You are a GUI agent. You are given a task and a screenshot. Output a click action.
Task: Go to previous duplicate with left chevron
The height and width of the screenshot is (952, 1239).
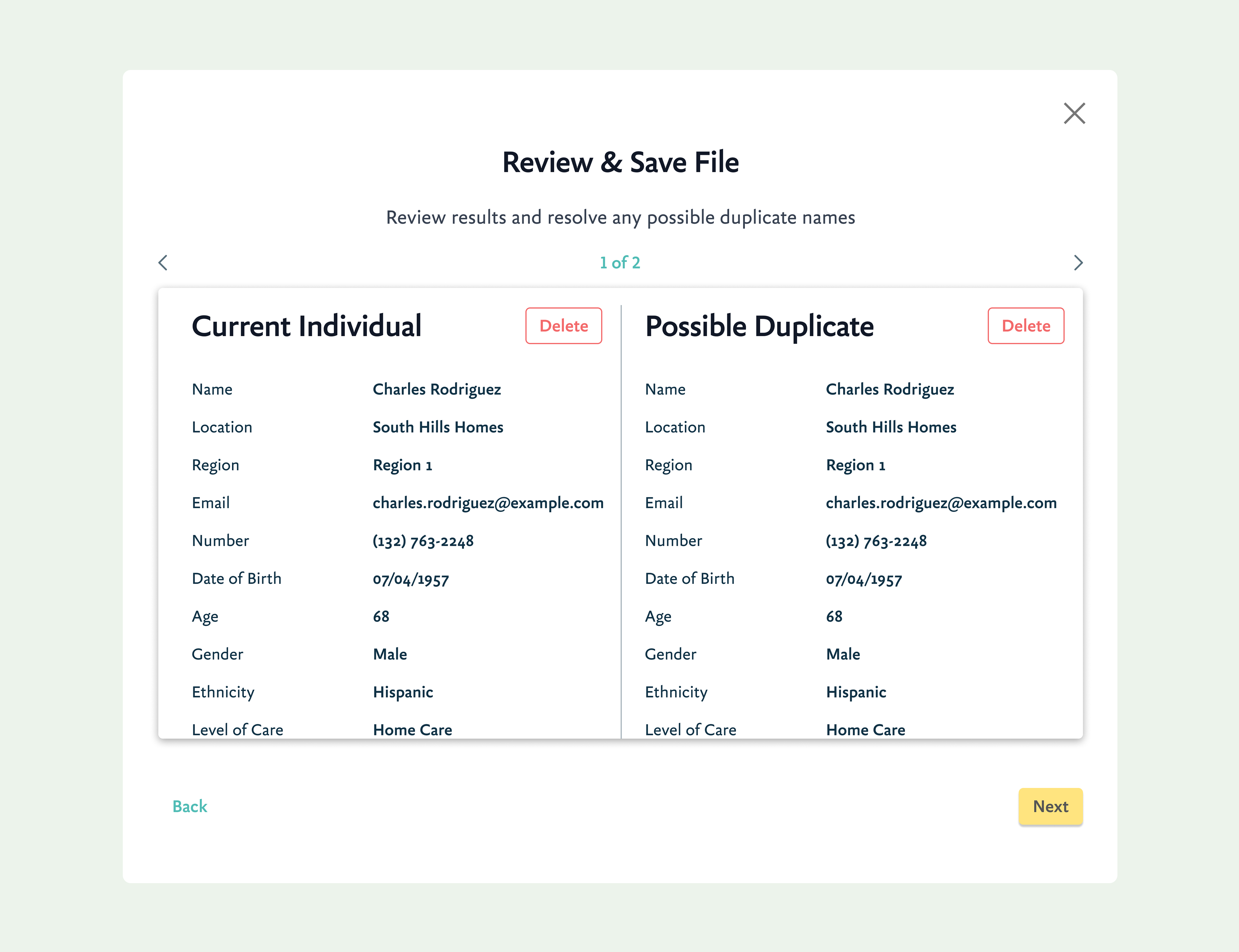pos(163,262)
